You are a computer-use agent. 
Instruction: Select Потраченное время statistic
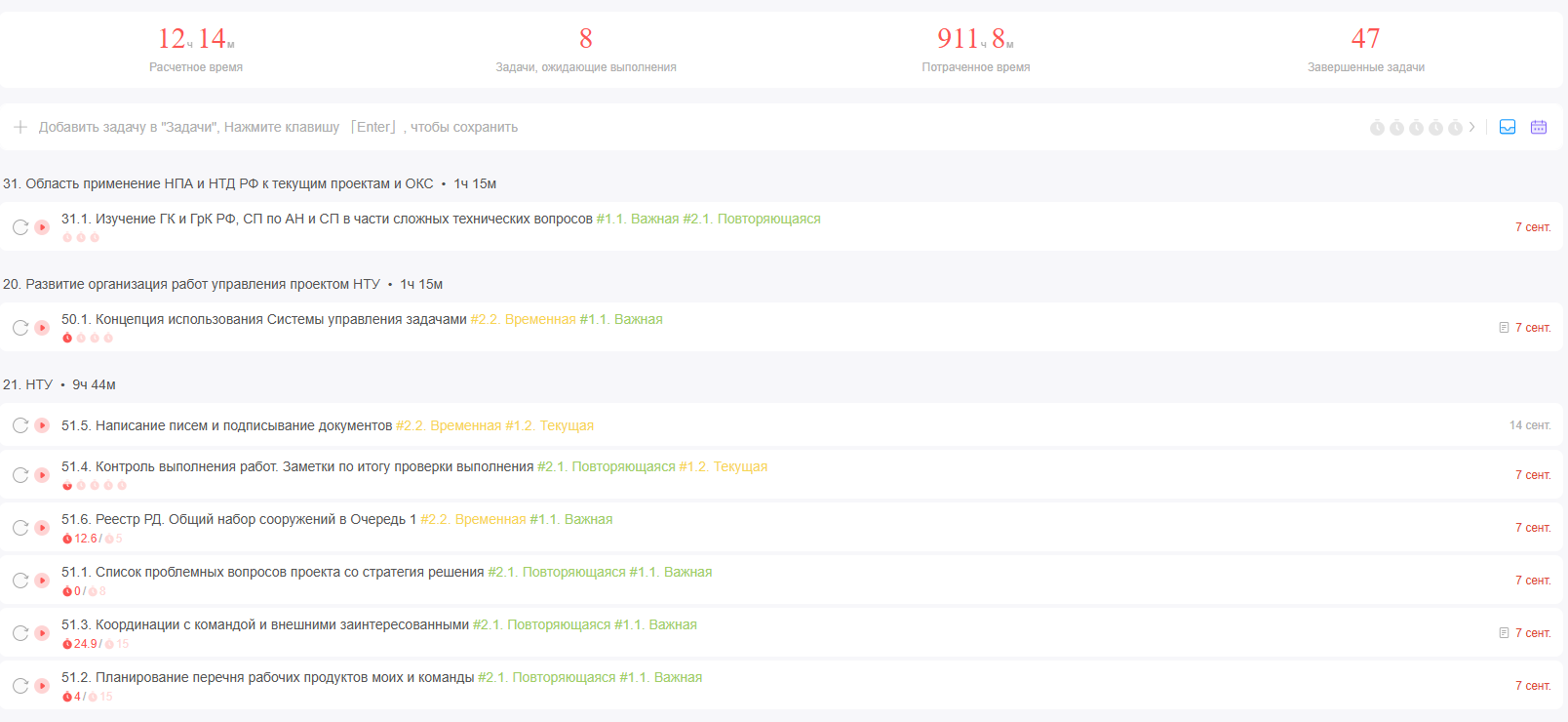(975, 49)
